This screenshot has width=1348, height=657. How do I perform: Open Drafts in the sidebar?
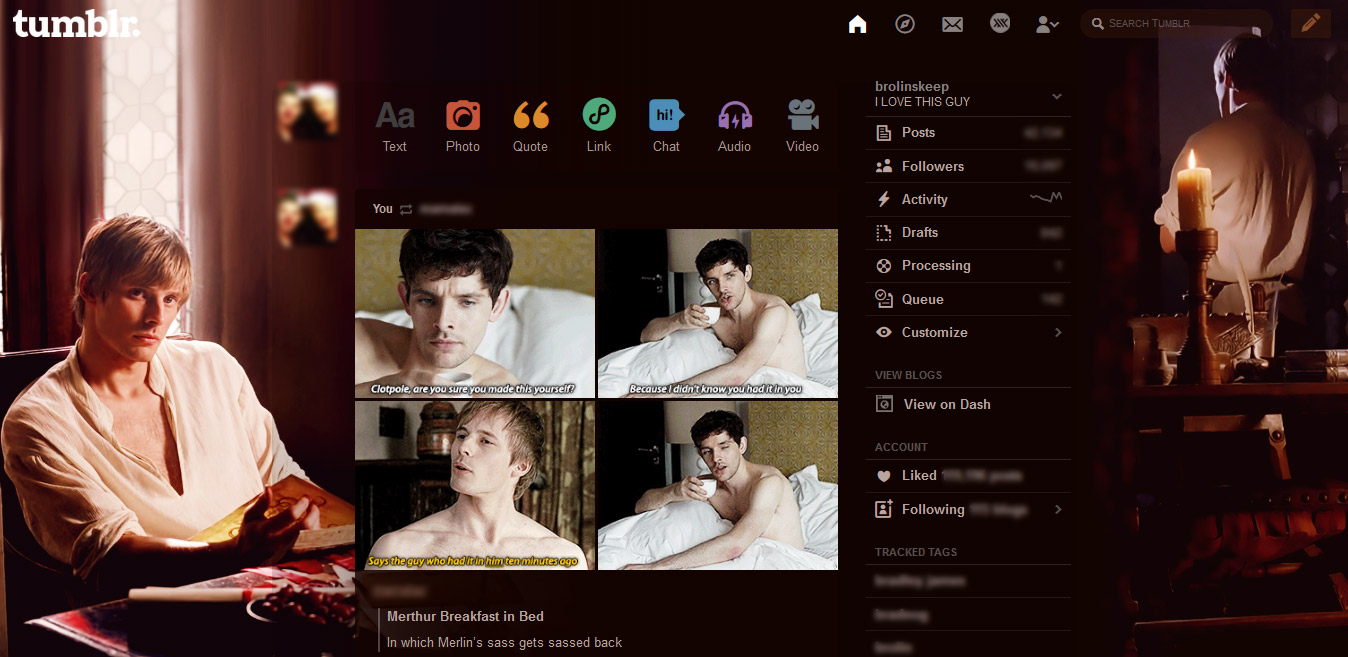(968, 232)
